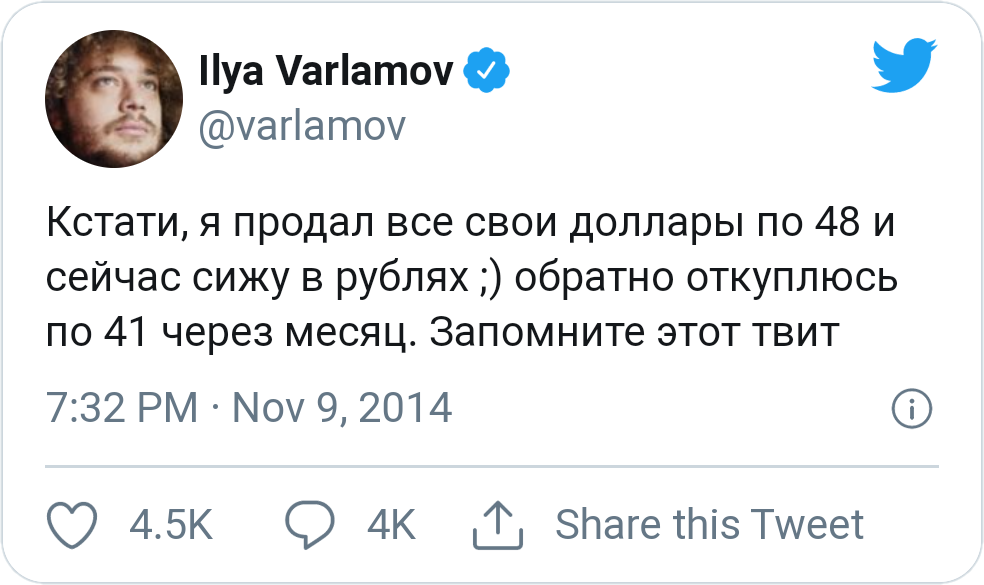The width and height of the screenshot is (984, 585).
Task: Click the Share this Tweet link
Action: tap(709, 524)
